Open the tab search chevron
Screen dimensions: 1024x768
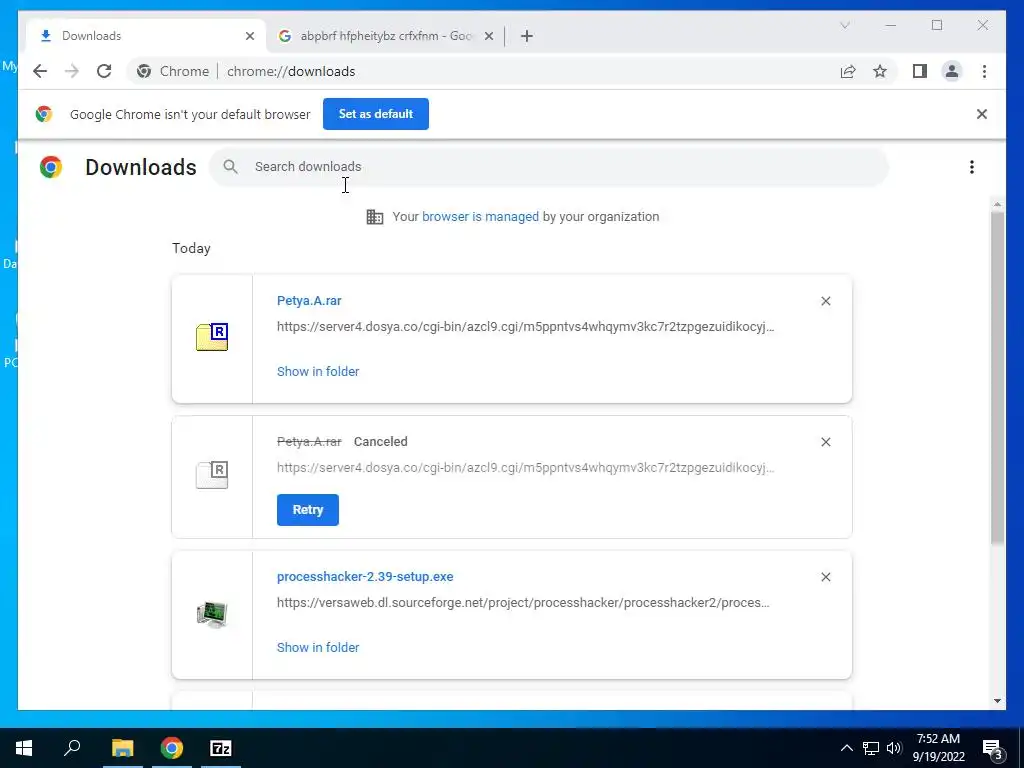(844, 25)
